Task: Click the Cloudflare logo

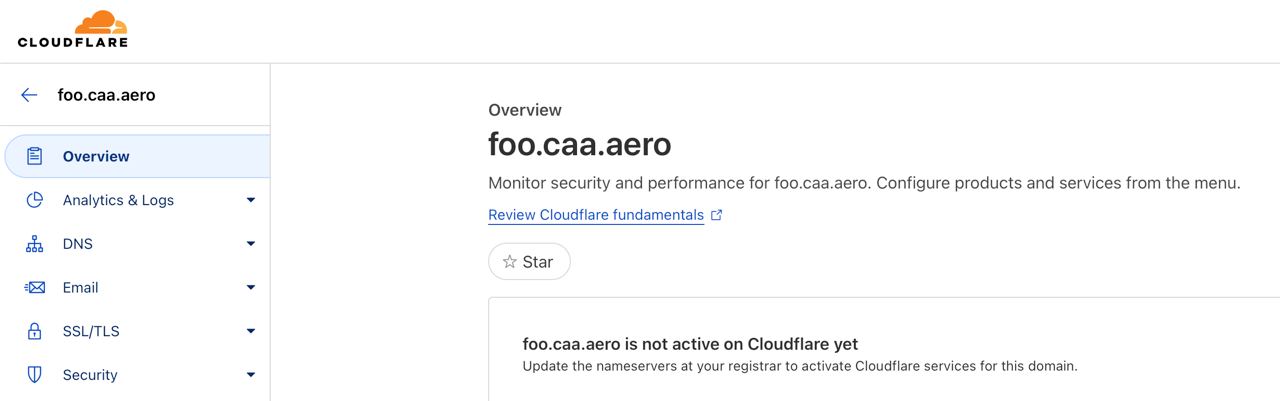Action: click(x=73, y=29)
